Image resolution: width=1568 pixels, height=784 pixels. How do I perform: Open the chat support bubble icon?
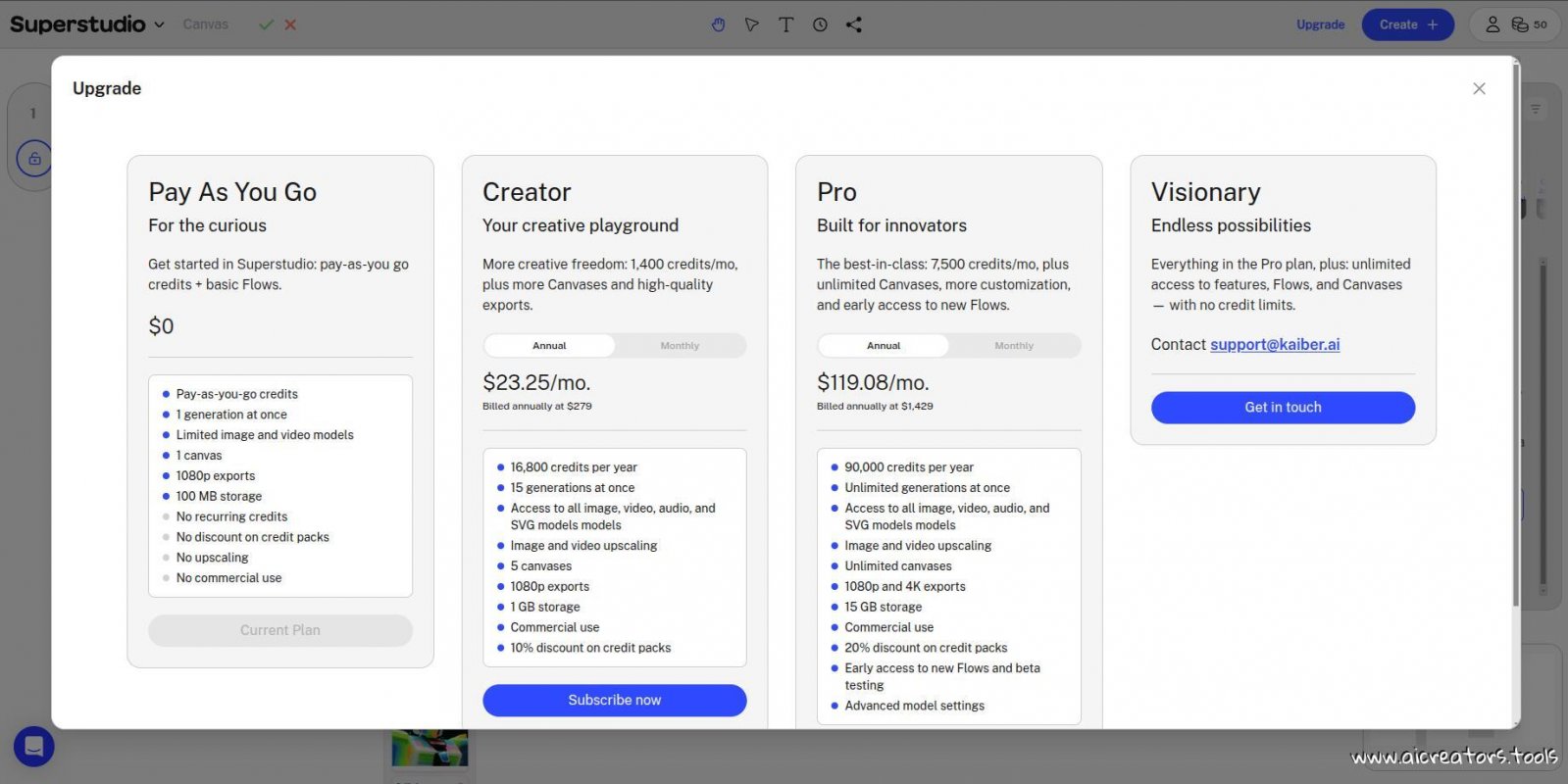[x=33, y=747]
